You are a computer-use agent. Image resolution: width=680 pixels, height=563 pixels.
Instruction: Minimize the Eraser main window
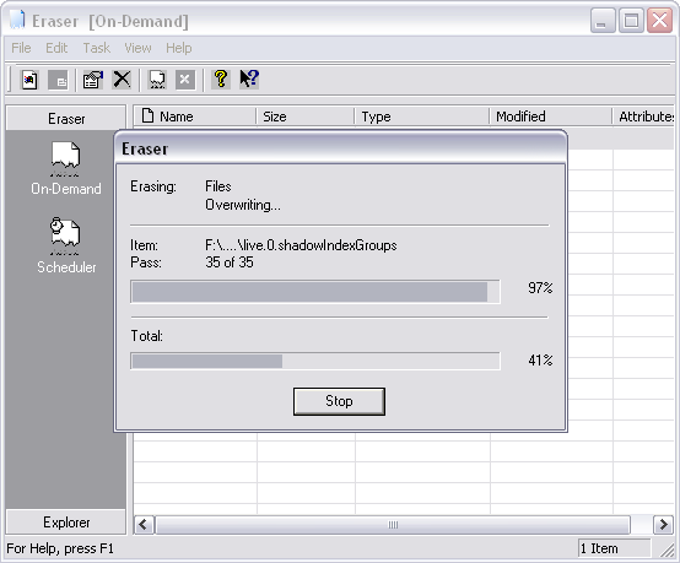click(x=602, y=20)
